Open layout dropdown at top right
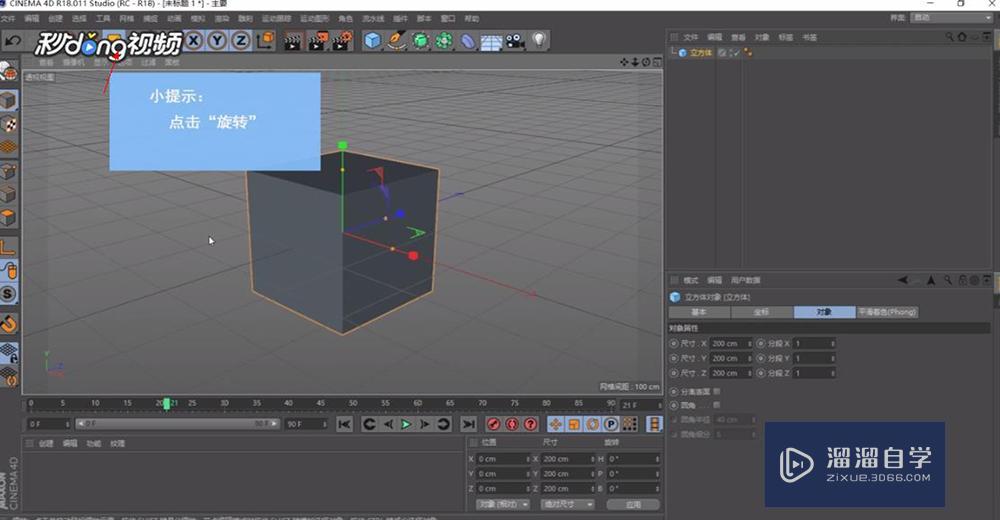 point(952,17)
